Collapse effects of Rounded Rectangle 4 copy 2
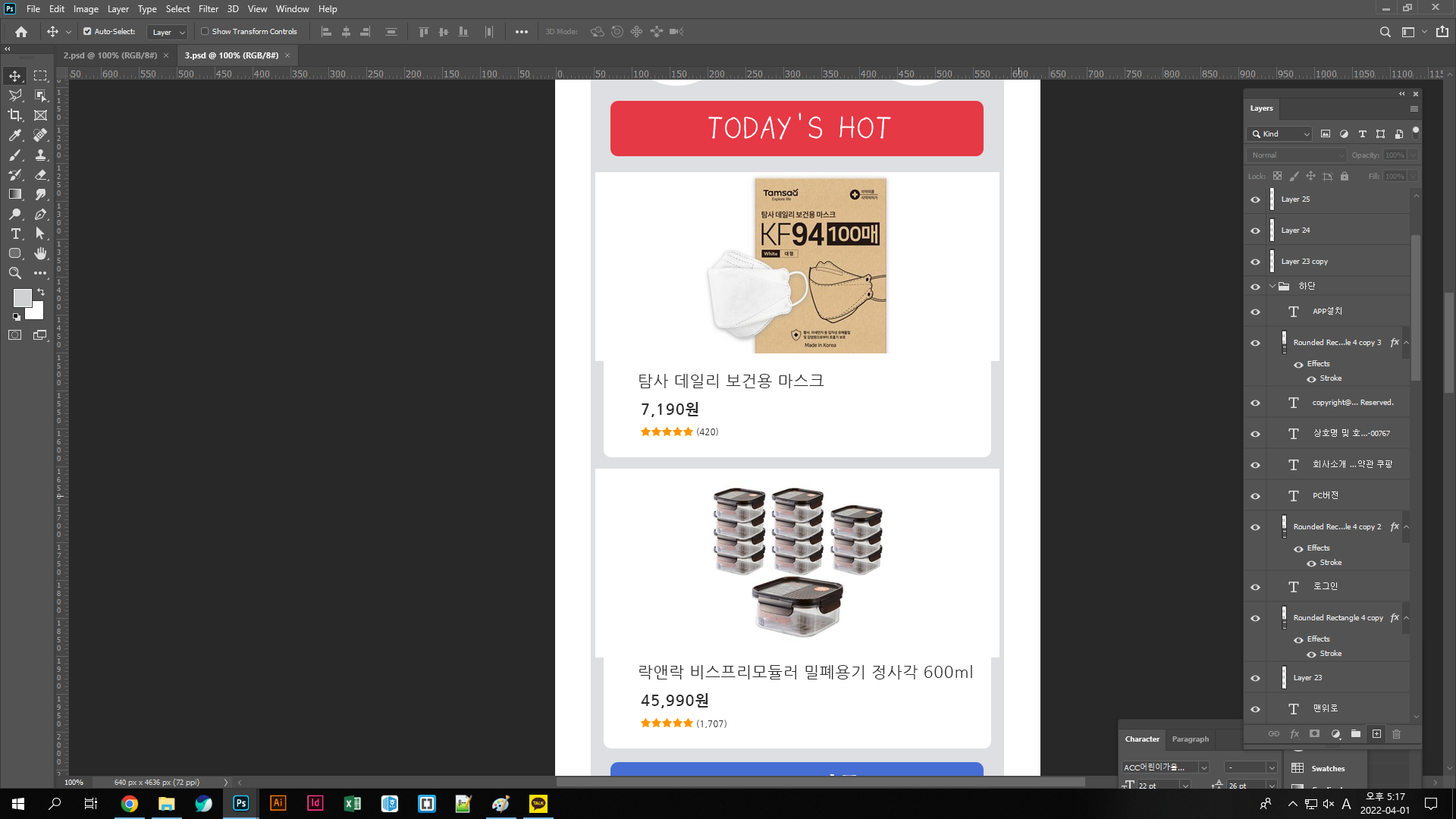The height and width of the screenshot is (819, 1456). point(1406,527)
